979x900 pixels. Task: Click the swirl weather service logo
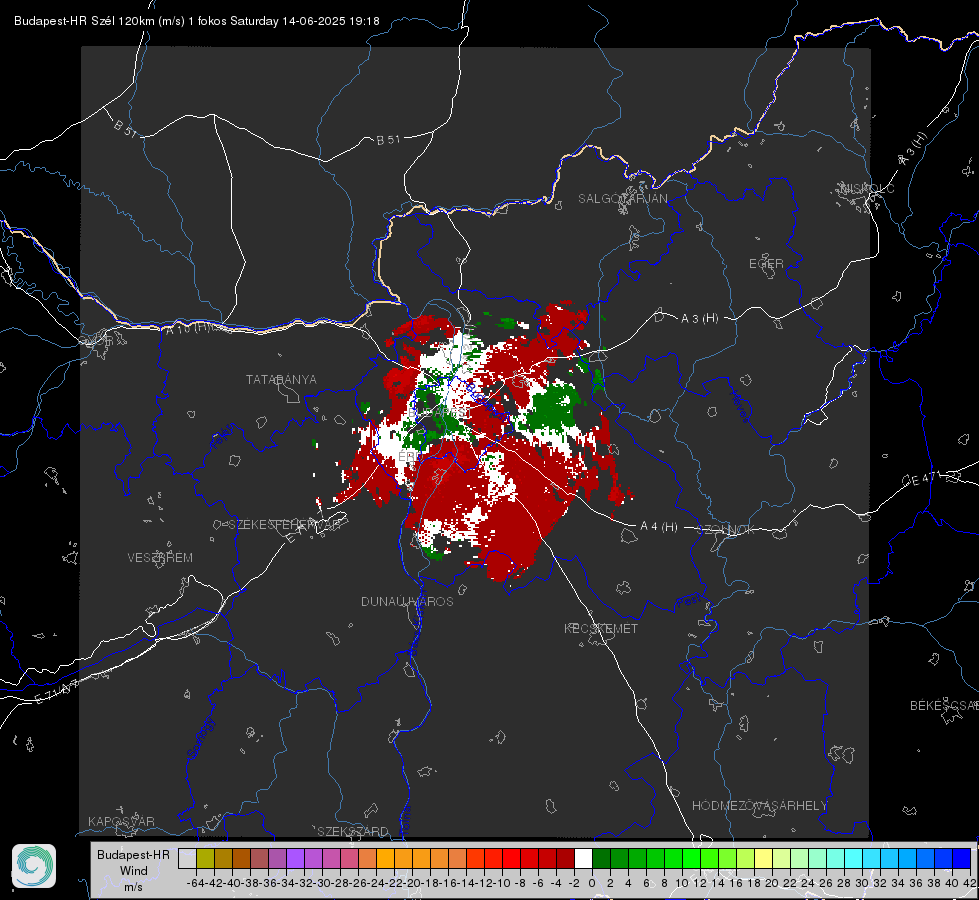34,866
